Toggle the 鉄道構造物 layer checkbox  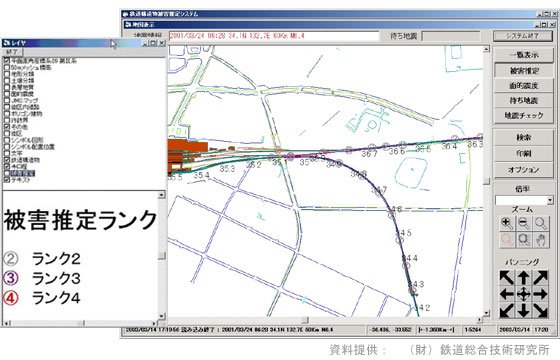coord(7,160)
